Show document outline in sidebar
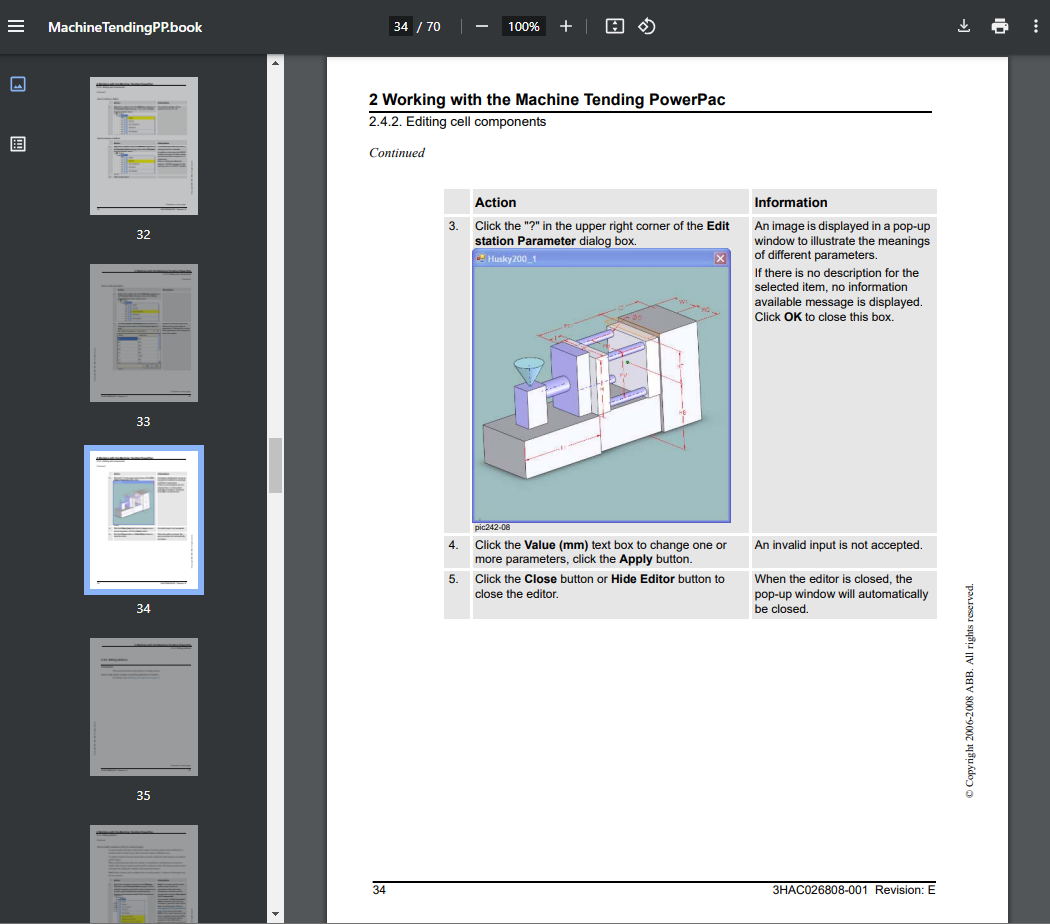 (x=18, y=144)
